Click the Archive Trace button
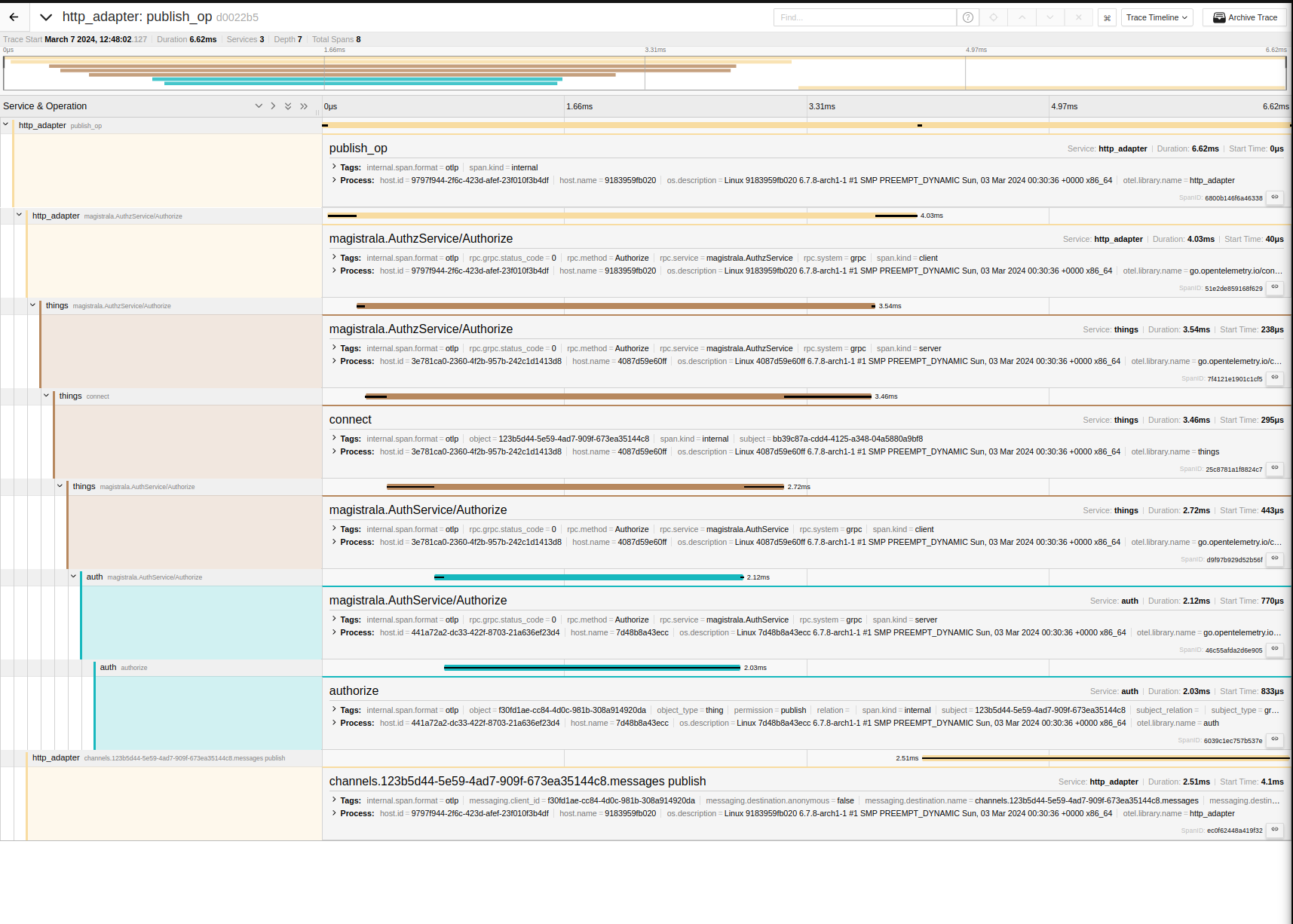 (x=1244, y=17)
